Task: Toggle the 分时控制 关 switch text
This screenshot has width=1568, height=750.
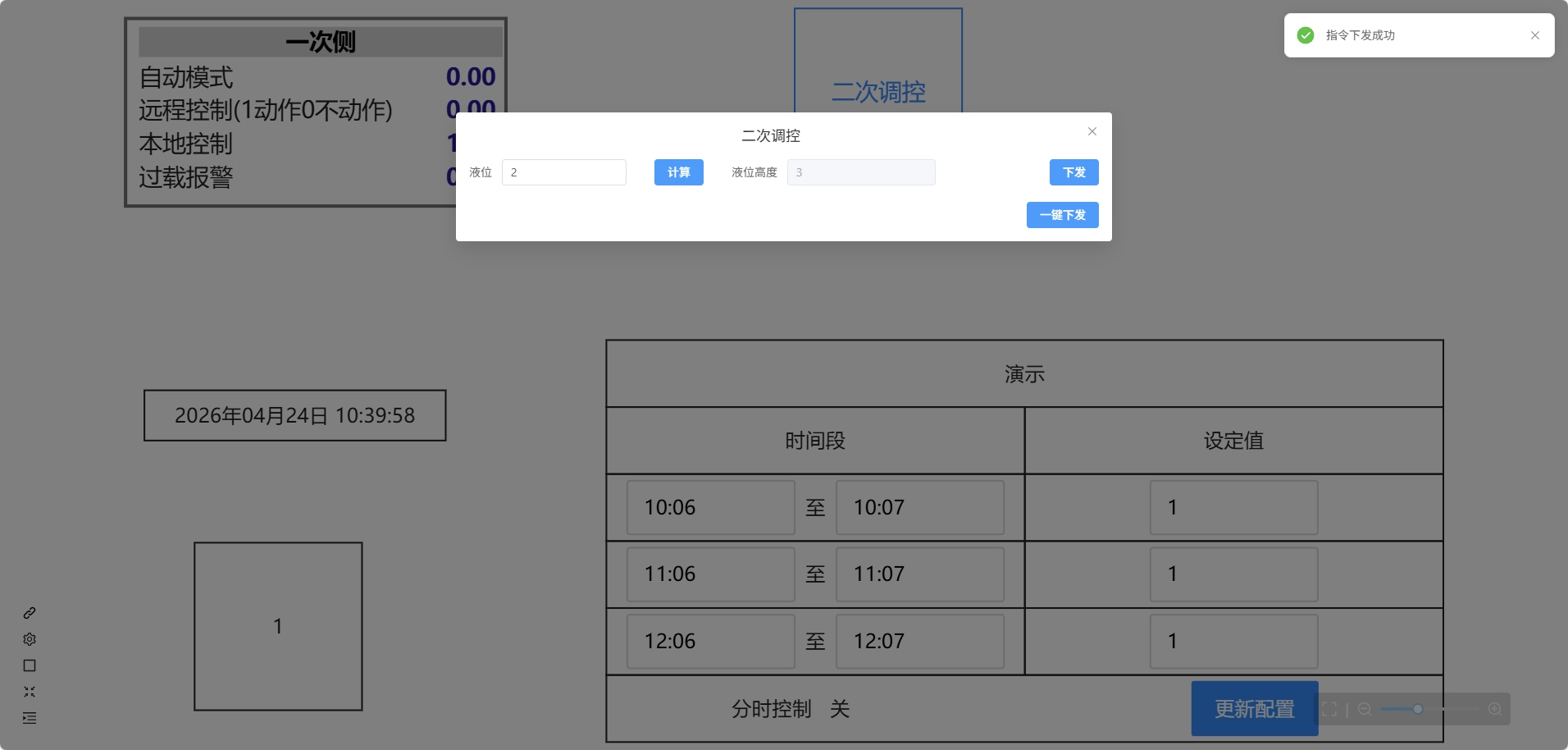Action: point(839,709)
